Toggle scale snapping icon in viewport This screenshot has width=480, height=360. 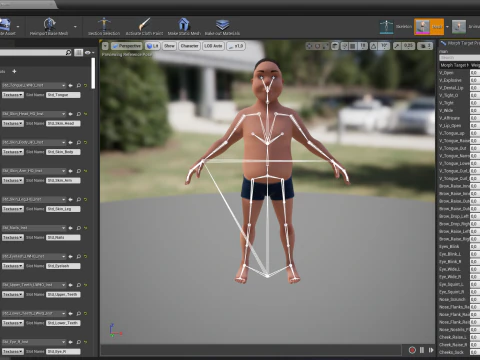pos(397,46)
